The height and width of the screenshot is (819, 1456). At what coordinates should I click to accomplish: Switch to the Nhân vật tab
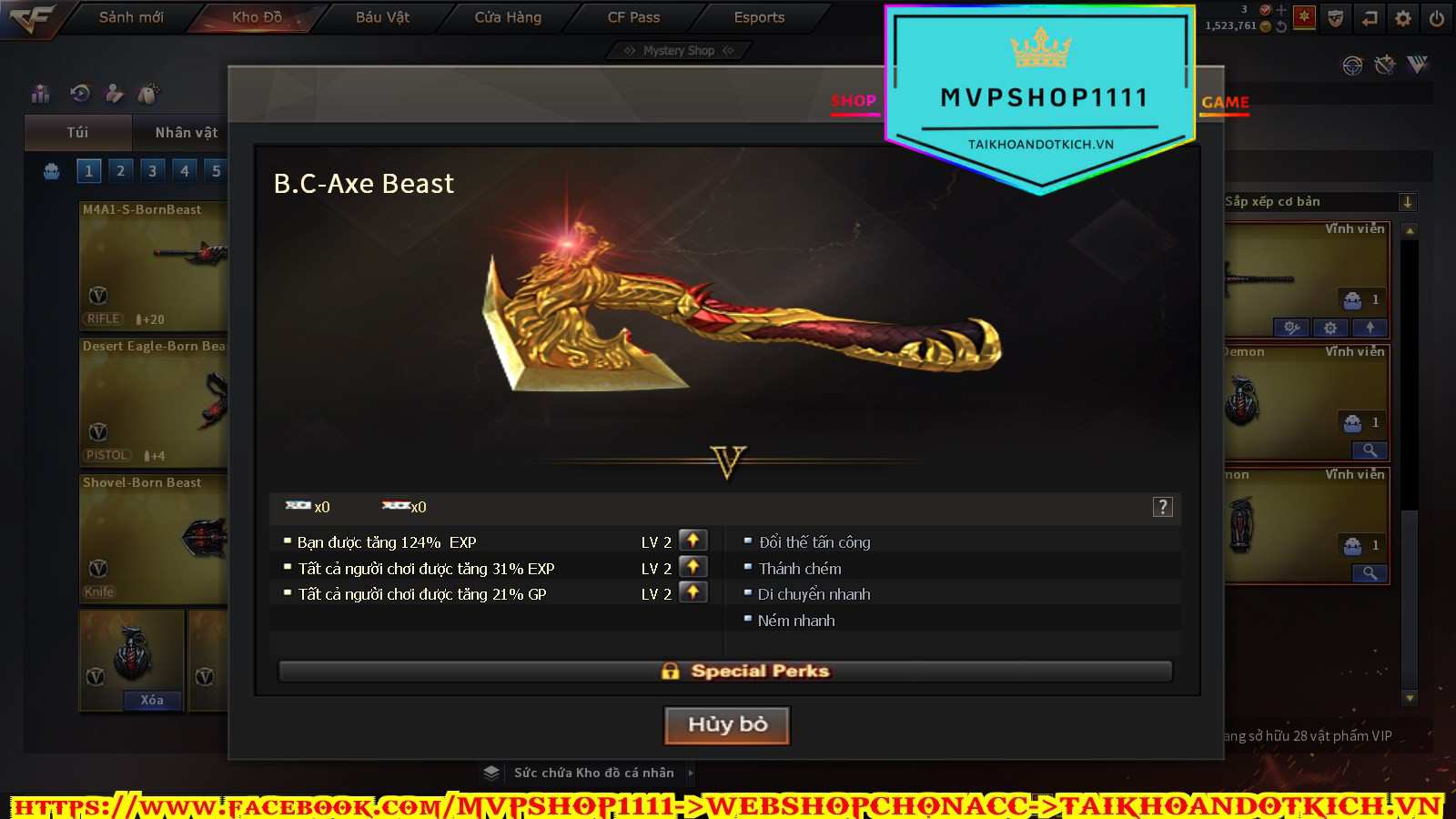[x=186, y=133]
